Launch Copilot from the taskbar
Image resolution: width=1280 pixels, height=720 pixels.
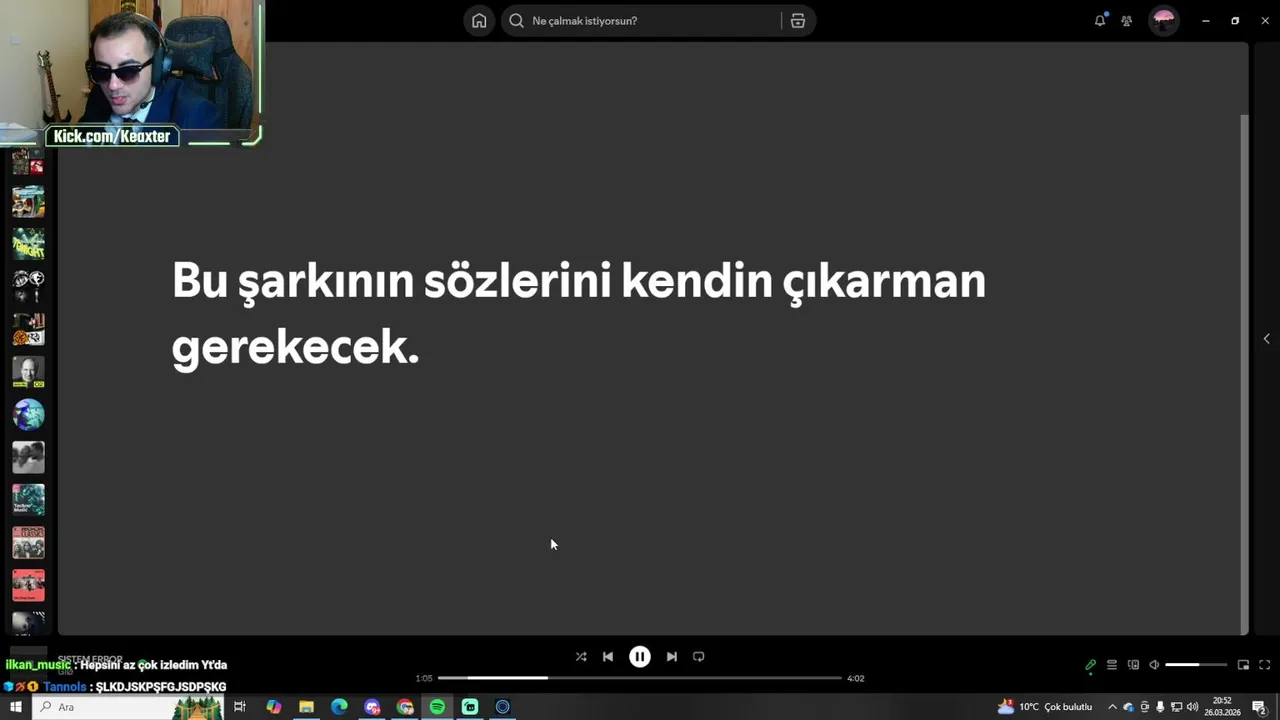pos(273,707)
